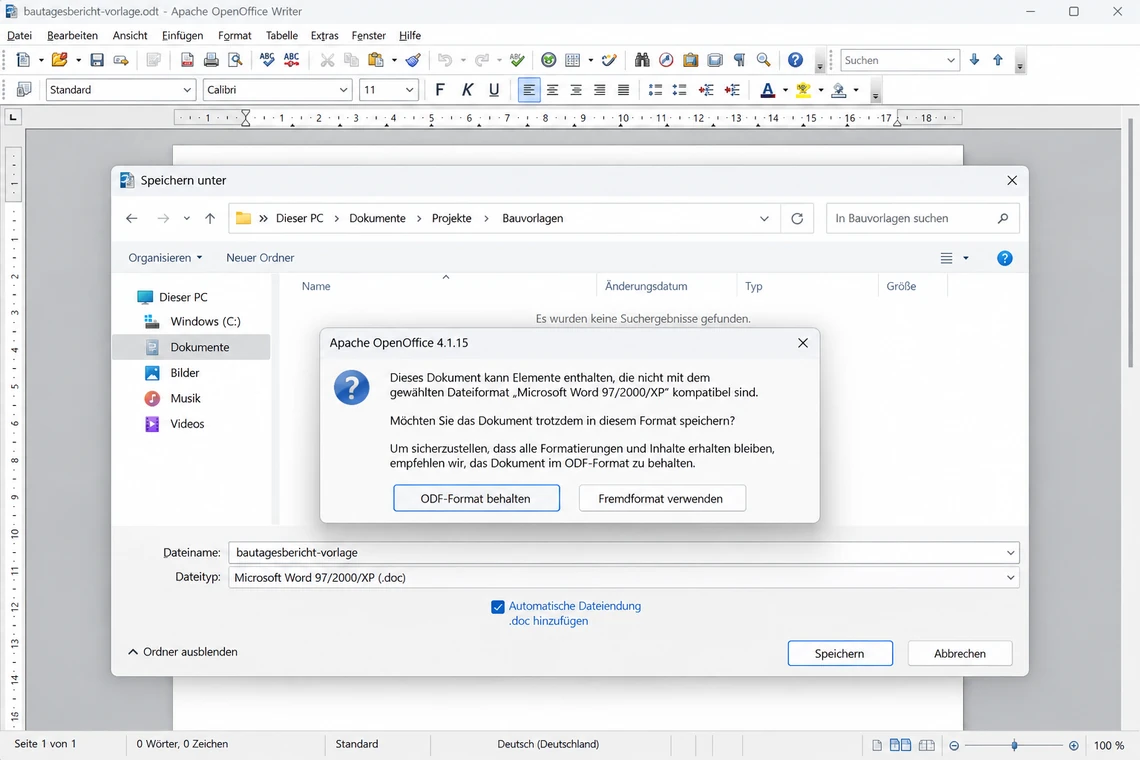The width and height of the screenshot is (1140, 760).
Task: Collapse folders with Ordner ausblenden
Action: [183, 652]
